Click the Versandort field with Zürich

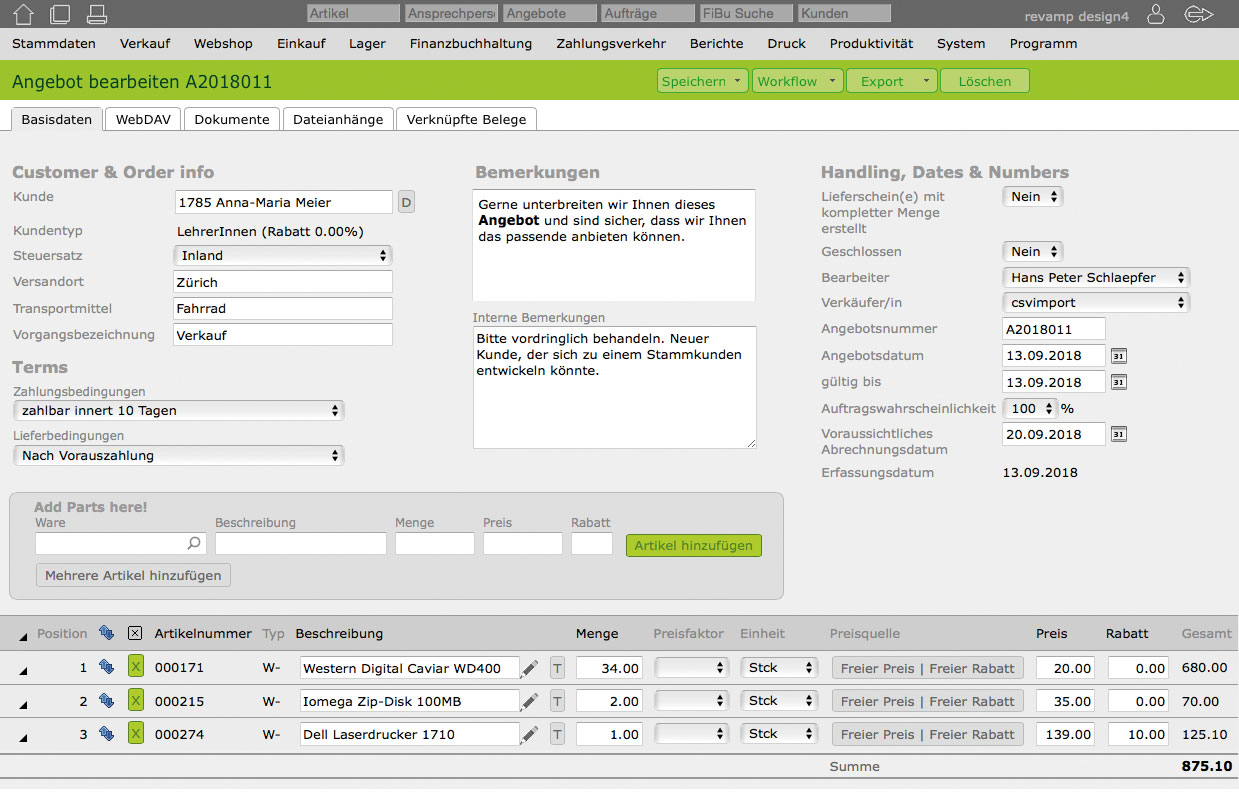[283, 282]
